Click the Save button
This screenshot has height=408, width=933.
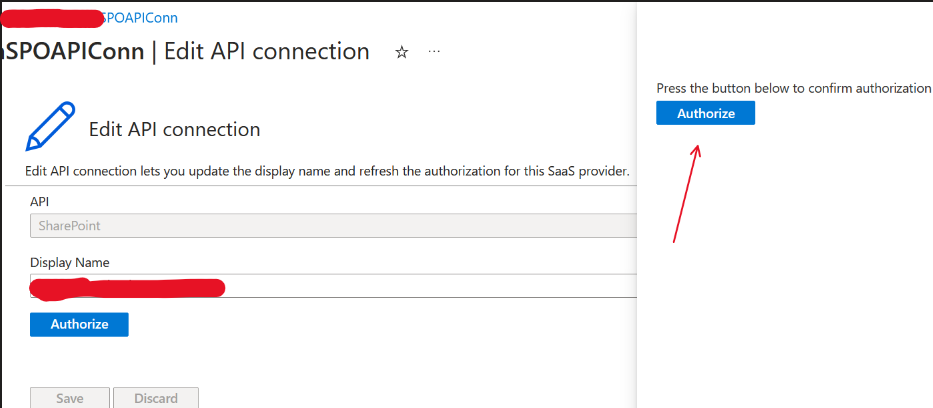tap(70, 398)
